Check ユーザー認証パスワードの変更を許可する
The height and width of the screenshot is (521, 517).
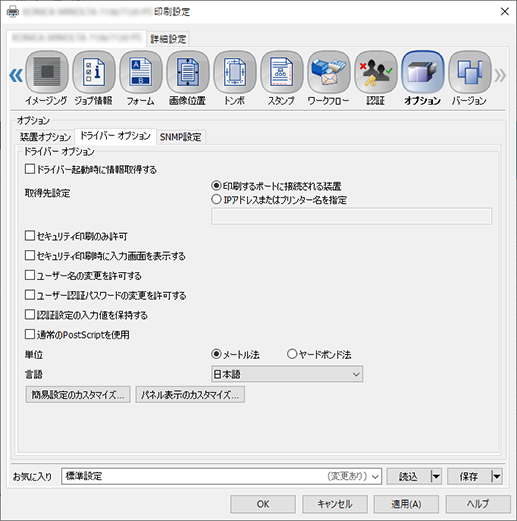tap(30, 295)
